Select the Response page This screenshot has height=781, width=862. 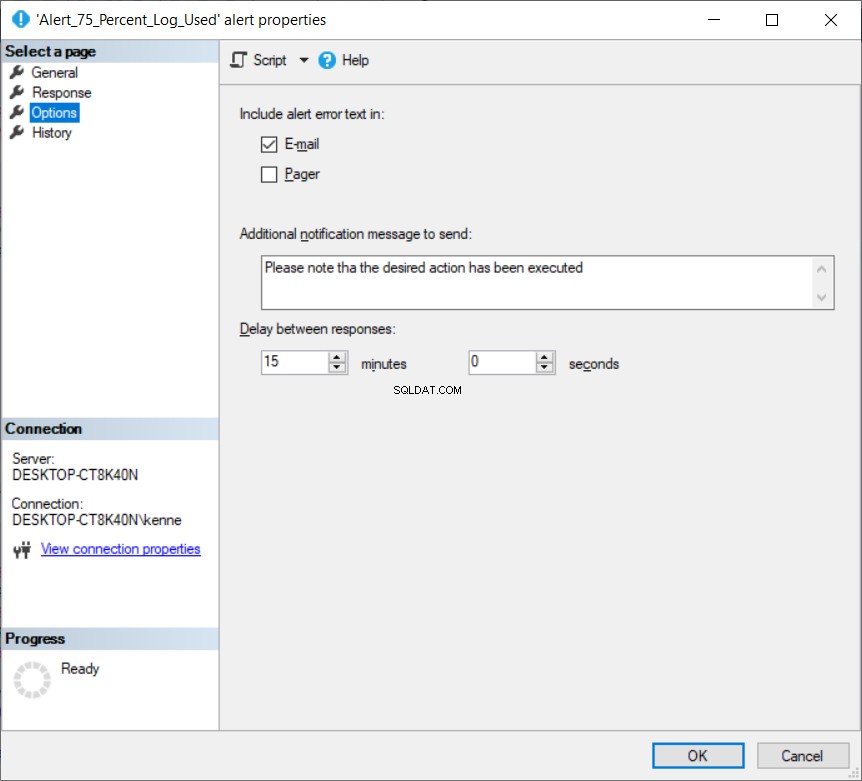coord(62,92)
